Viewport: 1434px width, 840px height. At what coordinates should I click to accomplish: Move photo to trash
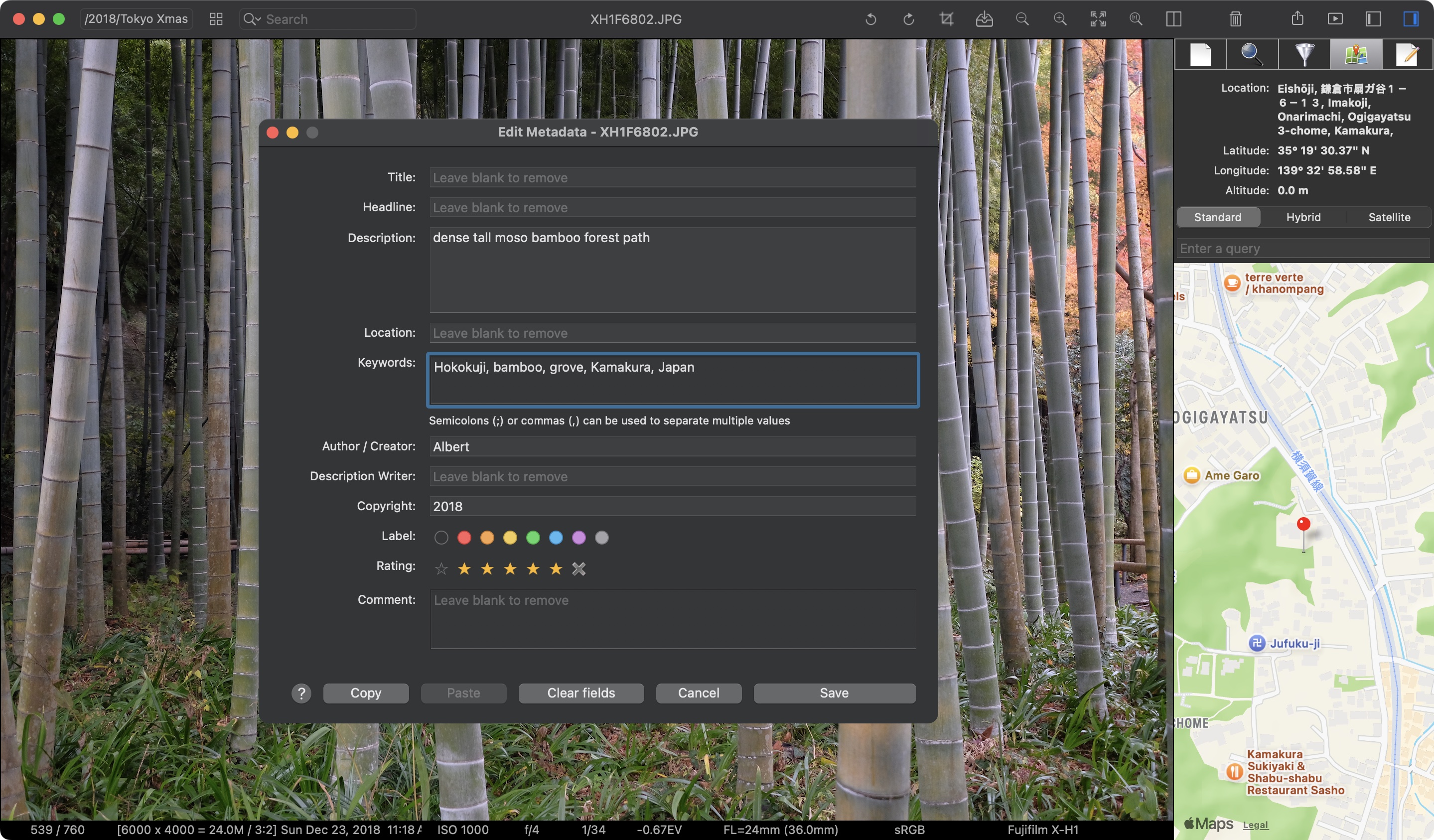point(1235,19)
